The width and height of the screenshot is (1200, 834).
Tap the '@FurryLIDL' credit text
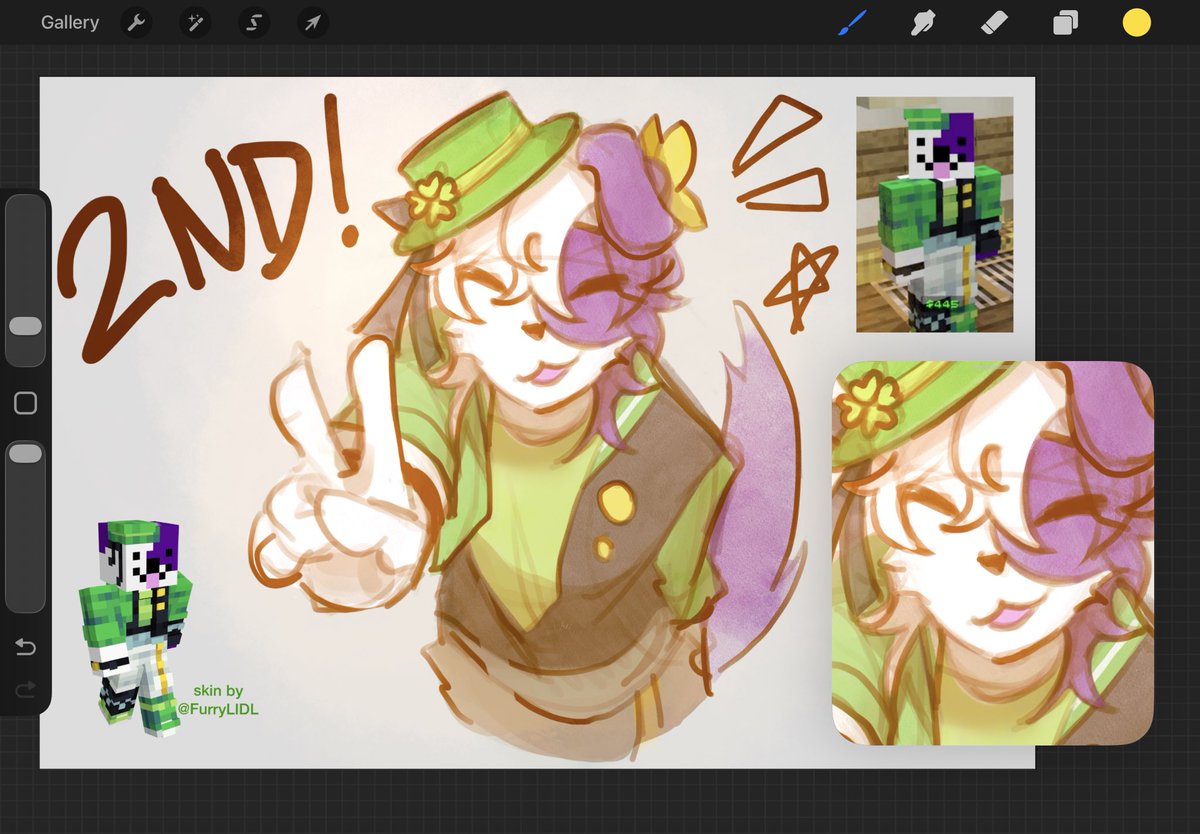218,709
